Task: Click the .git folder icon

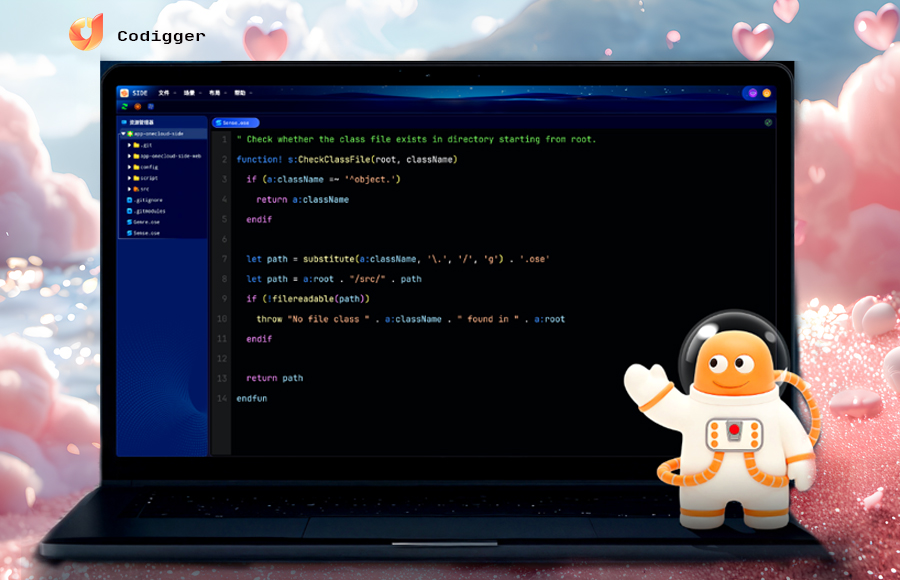Action: click(137, 145)
